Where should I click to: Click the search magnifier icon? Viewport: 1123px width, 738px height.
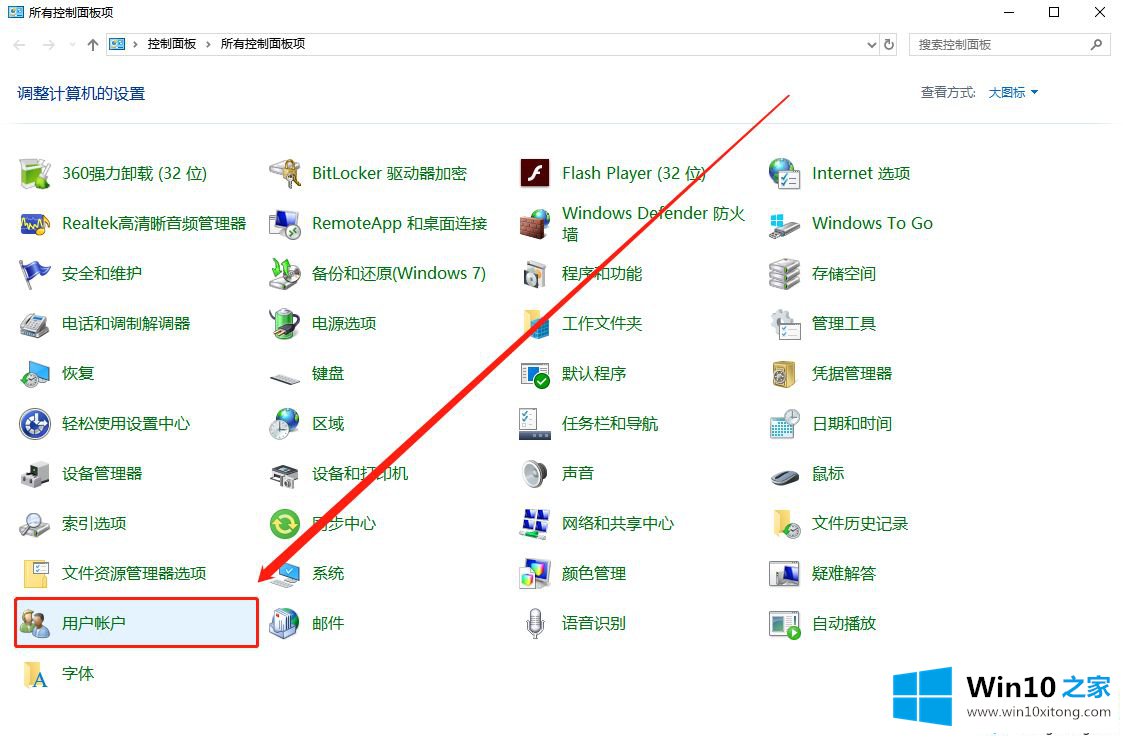pyautogui.click(x=1096, y=44)
